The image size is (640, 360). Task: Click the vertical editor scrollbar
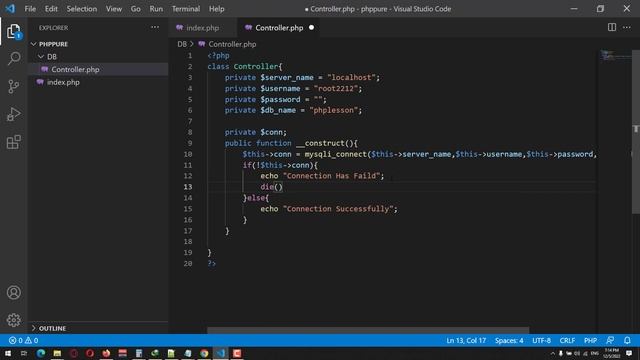pos(636,131)
